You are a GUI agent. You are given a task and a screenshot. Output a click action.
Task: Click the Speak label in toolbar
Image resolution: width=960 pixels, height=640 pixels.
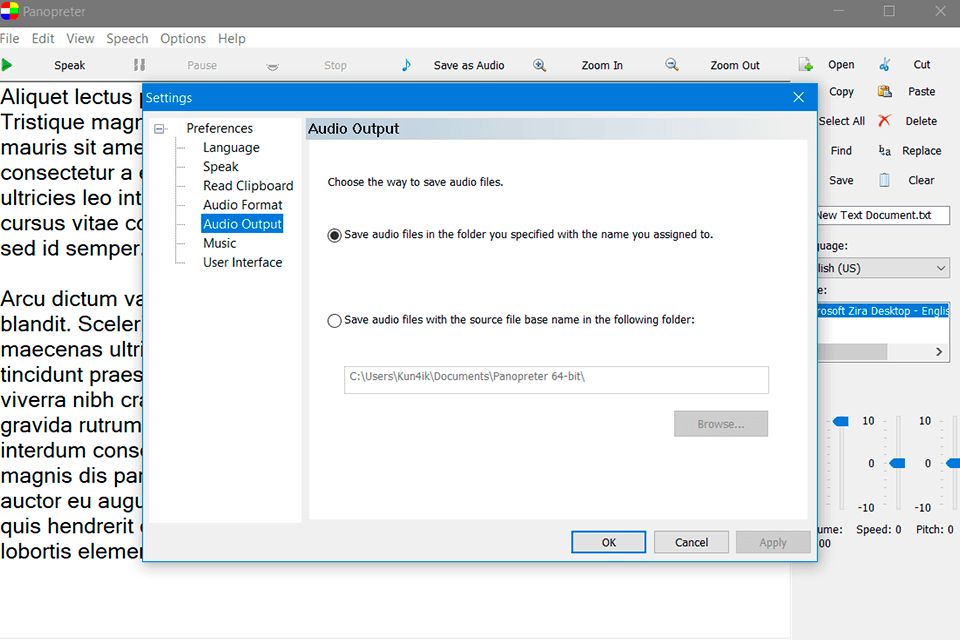[x=69, y=65]
